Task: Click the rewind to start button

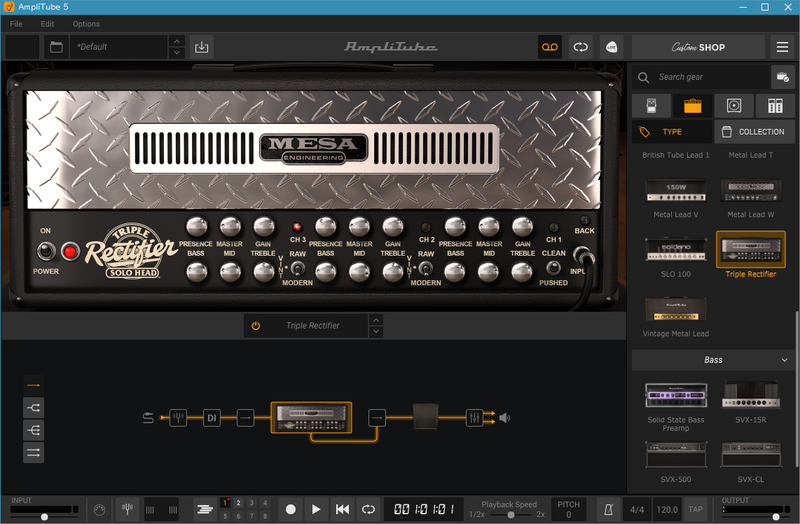Action: [x=342, y=509]
